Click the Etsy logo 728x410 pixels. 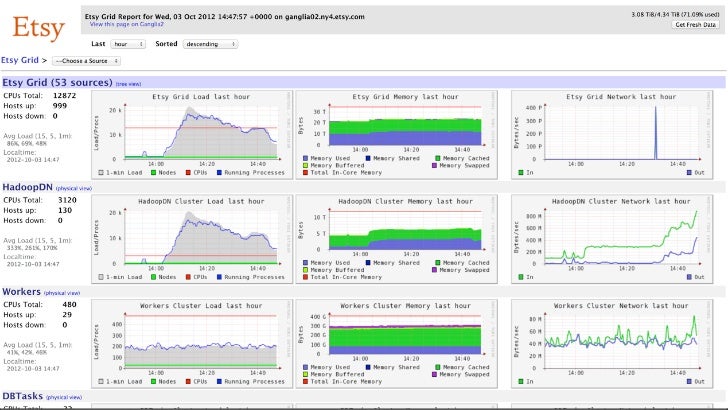38,28
